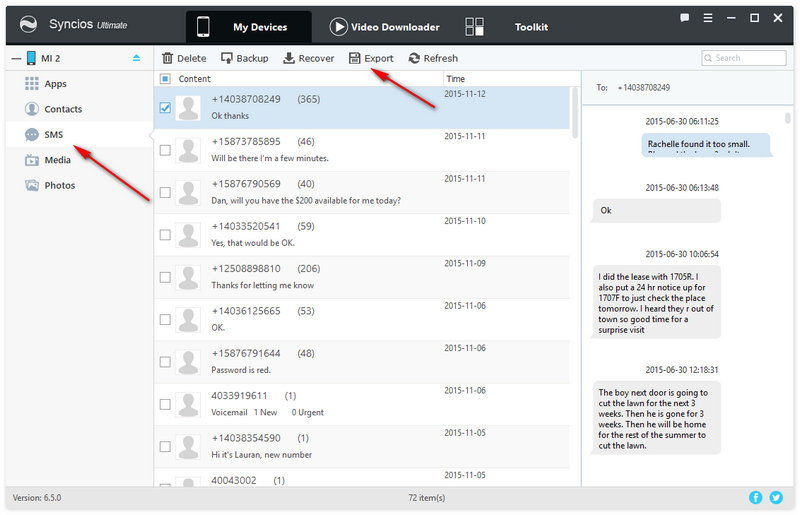Click the Contacts person icon

point(32,109)
